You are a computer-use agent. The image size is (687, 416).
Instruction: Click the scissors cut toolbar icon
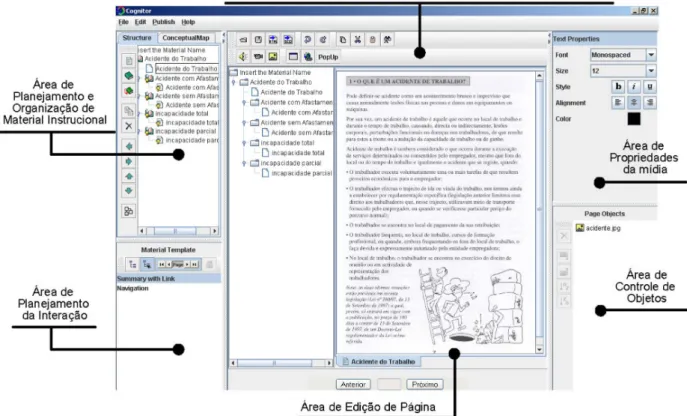pos(358,40)
